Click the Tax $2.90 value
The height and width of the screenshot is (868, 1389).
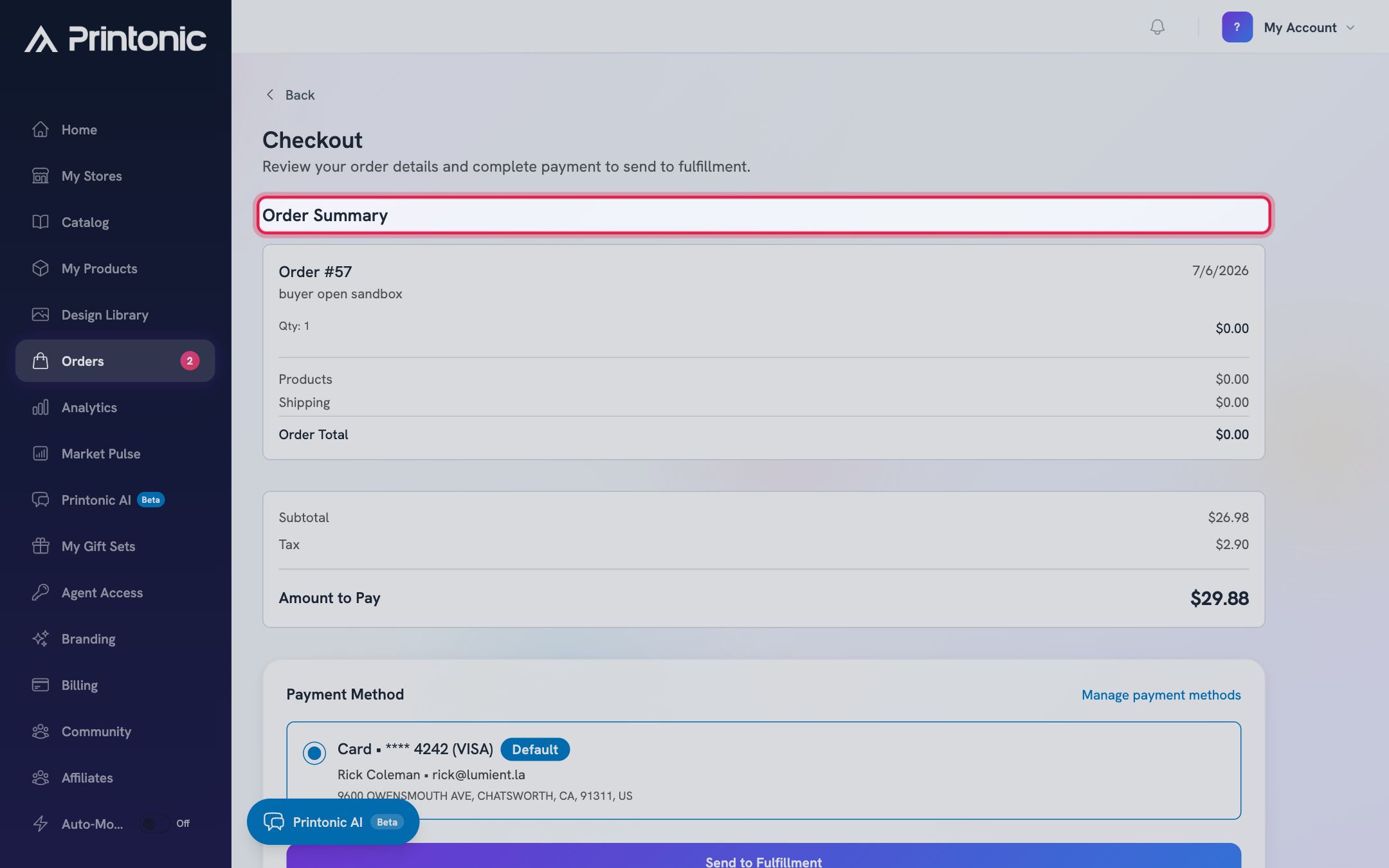click(1231, 545)
